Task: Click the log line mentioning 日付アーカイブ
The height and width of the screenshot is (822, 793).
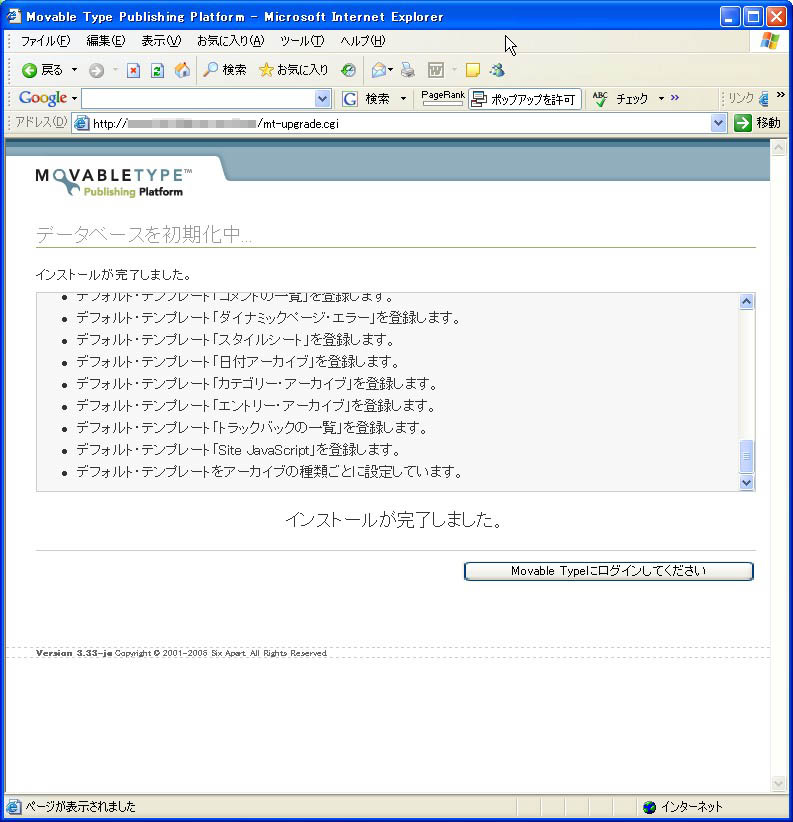Action: 237,362
